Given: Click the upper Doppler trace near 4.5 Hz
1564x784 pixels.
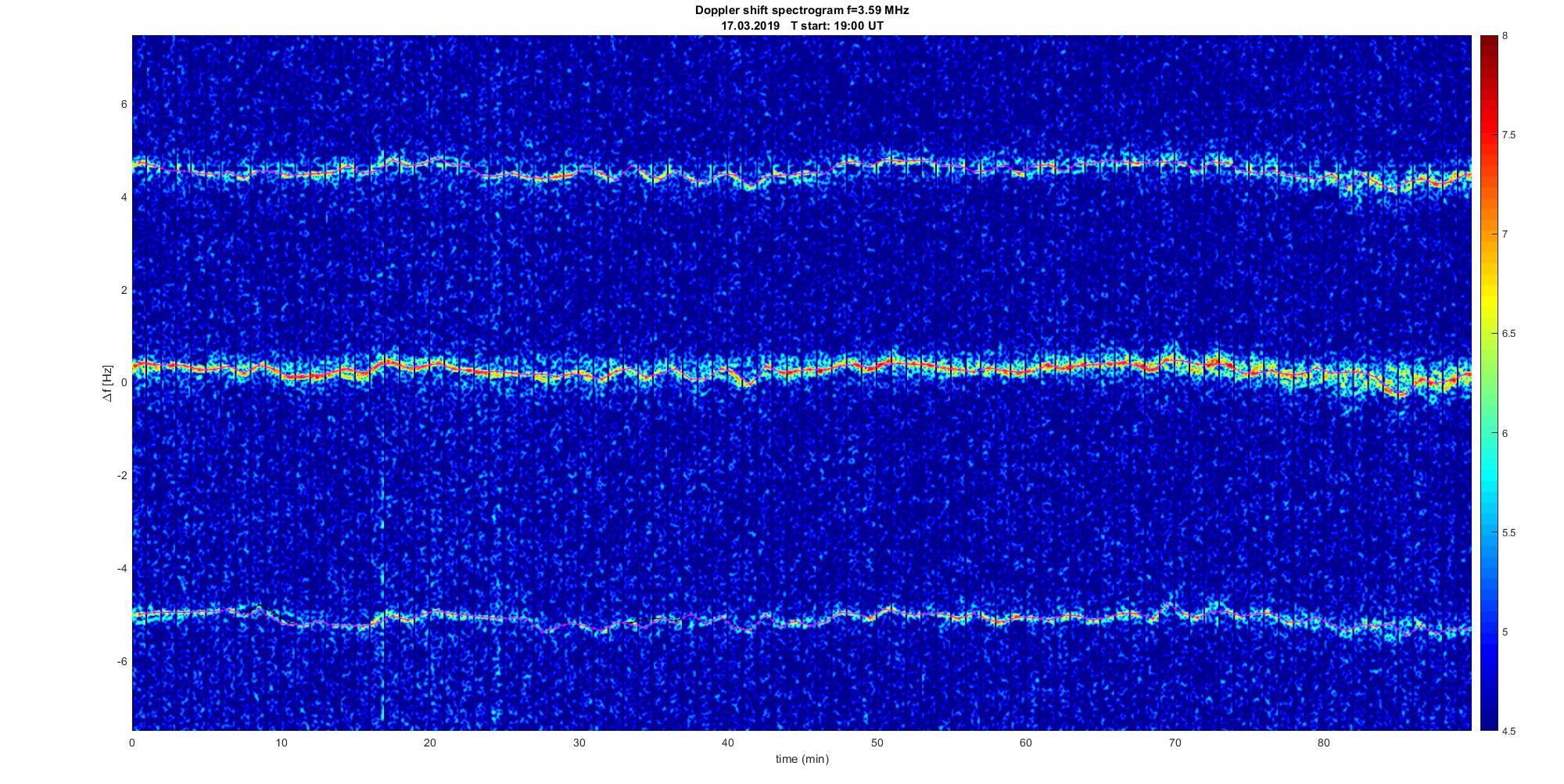Looking at the screenshot, I should coord(802,174).
